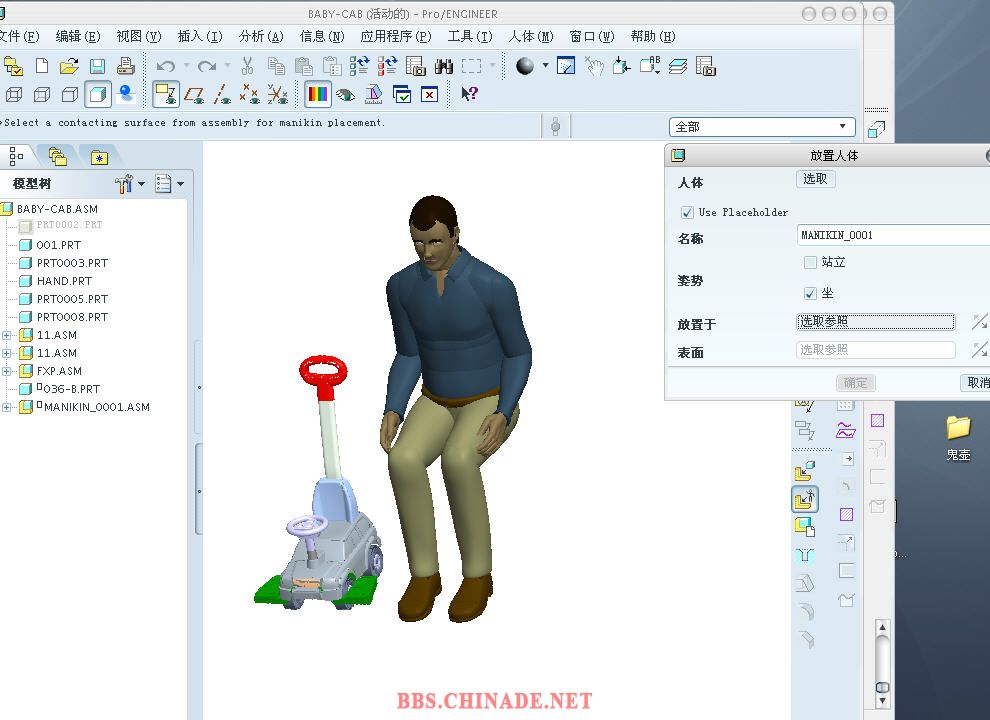The height and width of the screenshot is (720, 990).
Task: Print using the printer icon
Action: pos(125,66)
